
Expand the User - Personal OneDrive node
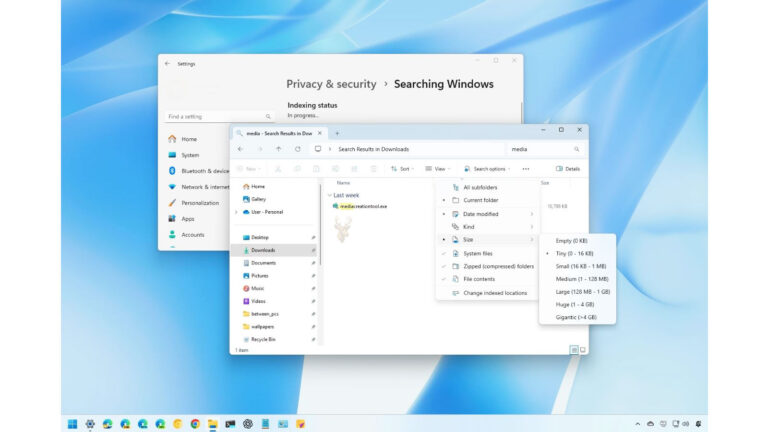click(237, 212)
